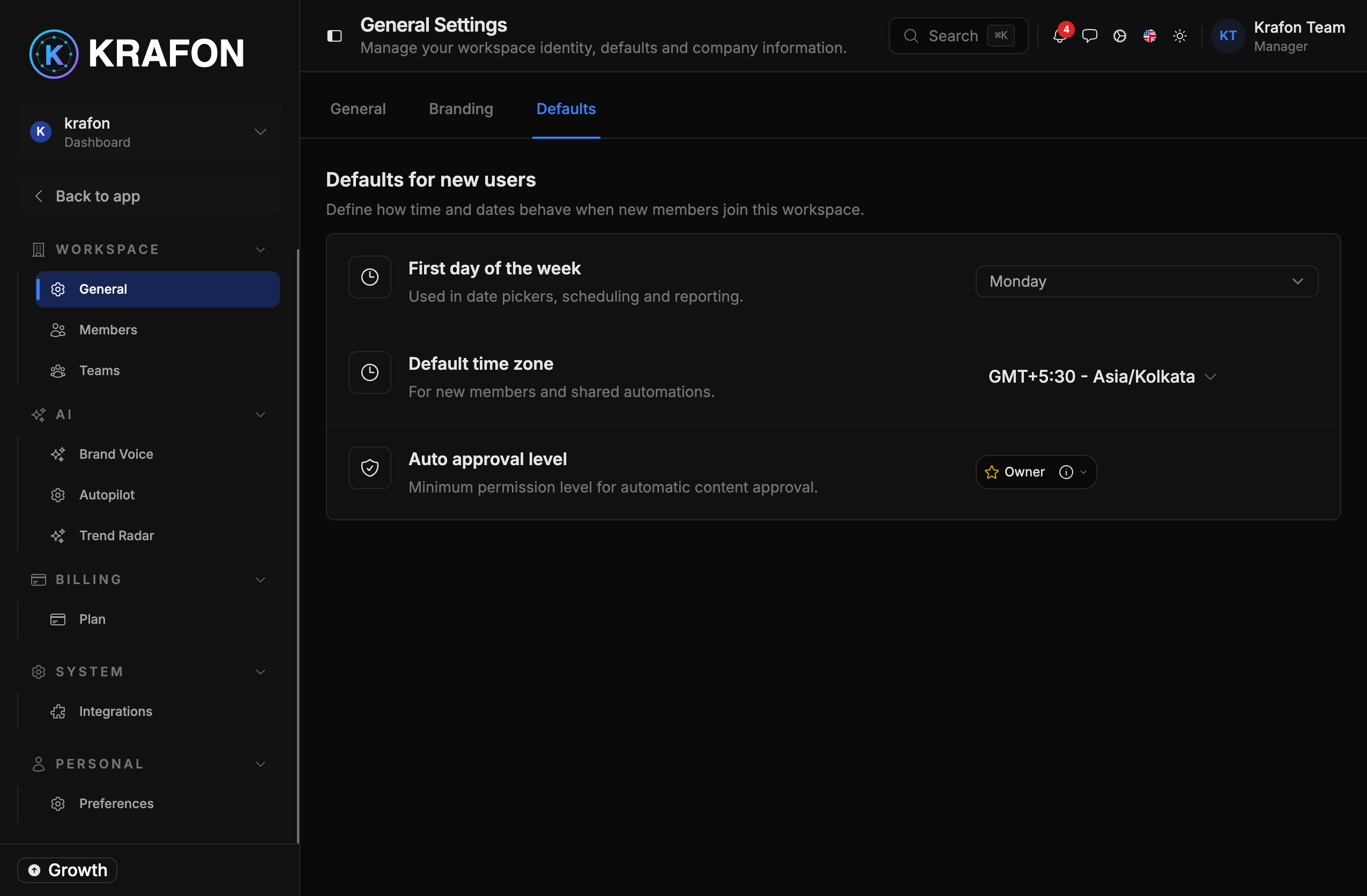
Task: Open the Owner auto approval dropdown
Action: tap(1036, 472)
